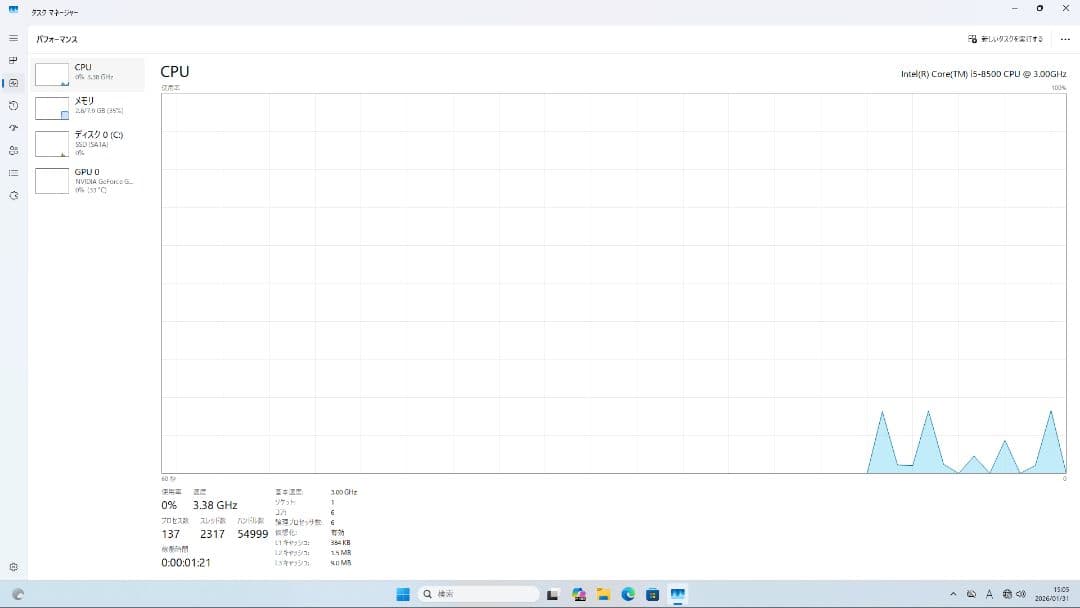Open Task Manager settings from the sidebar
The height and width of the screenshot is (608, 1080).
(x=13, y=565)
